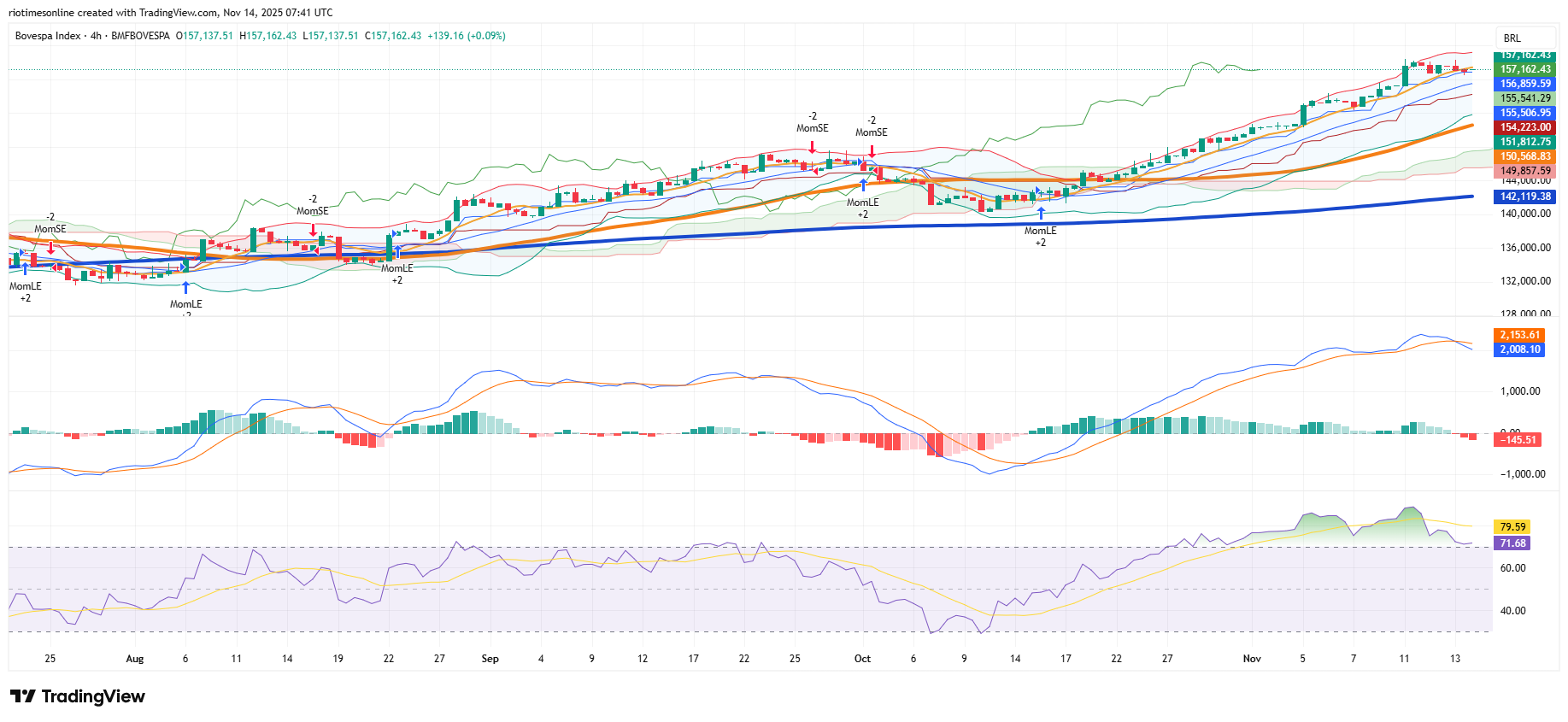
Task: Click the dark red 154,223.00 price label
Action: 1525,127
